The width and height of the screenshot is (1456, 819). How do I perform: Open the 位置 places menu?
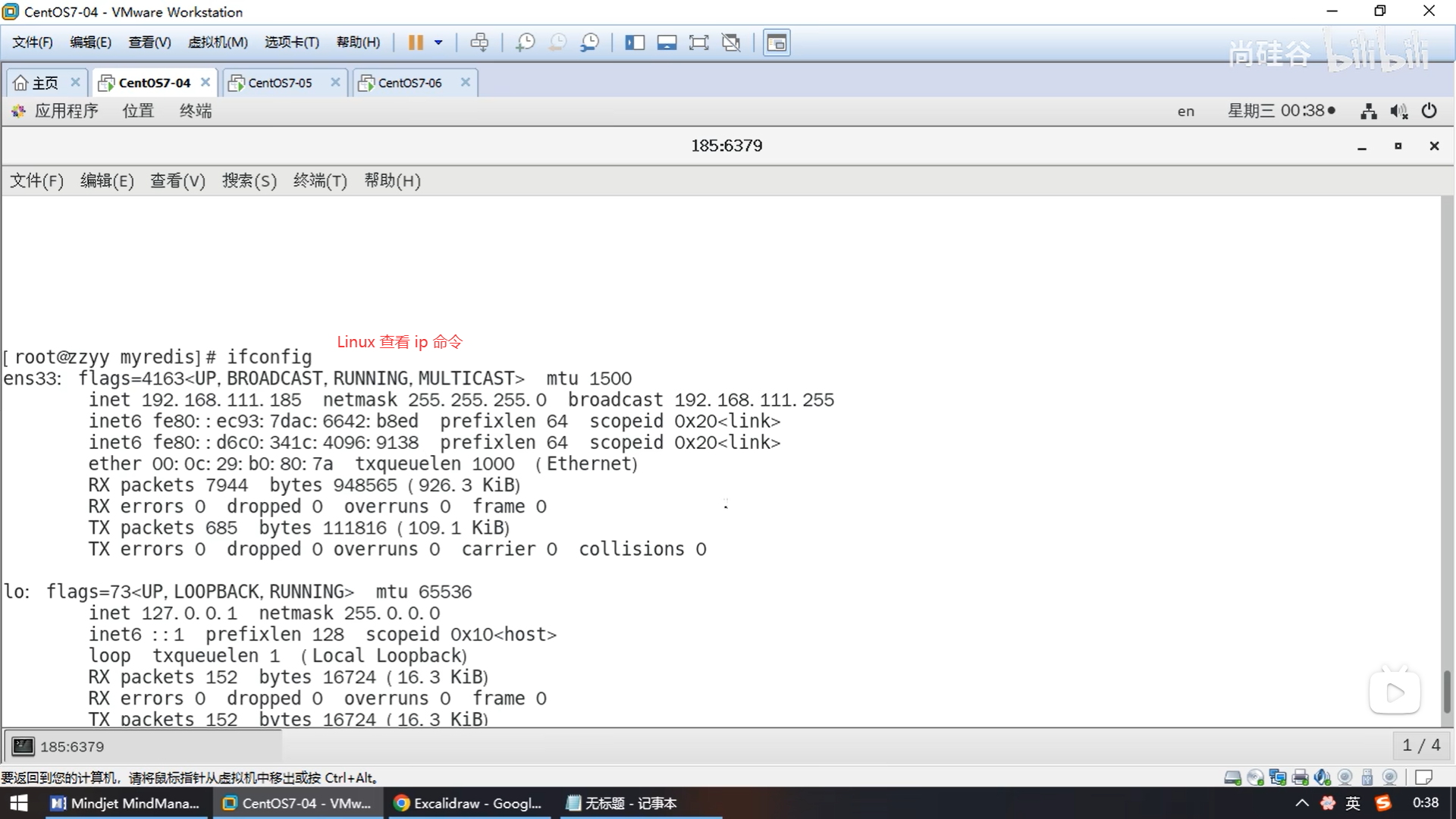click(138, 111)
